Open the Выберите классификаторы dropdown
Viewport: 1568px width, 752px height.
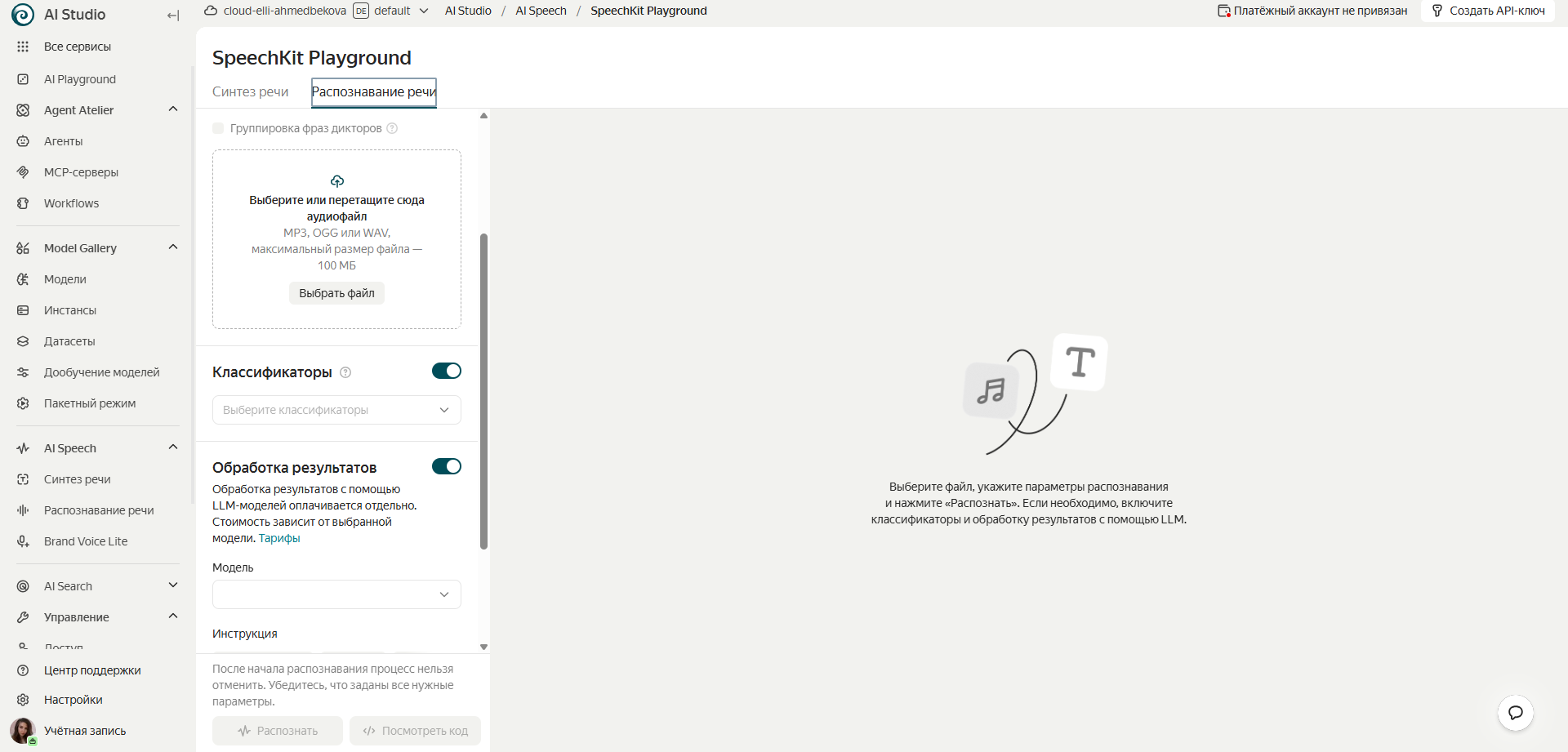pos(336,410)
